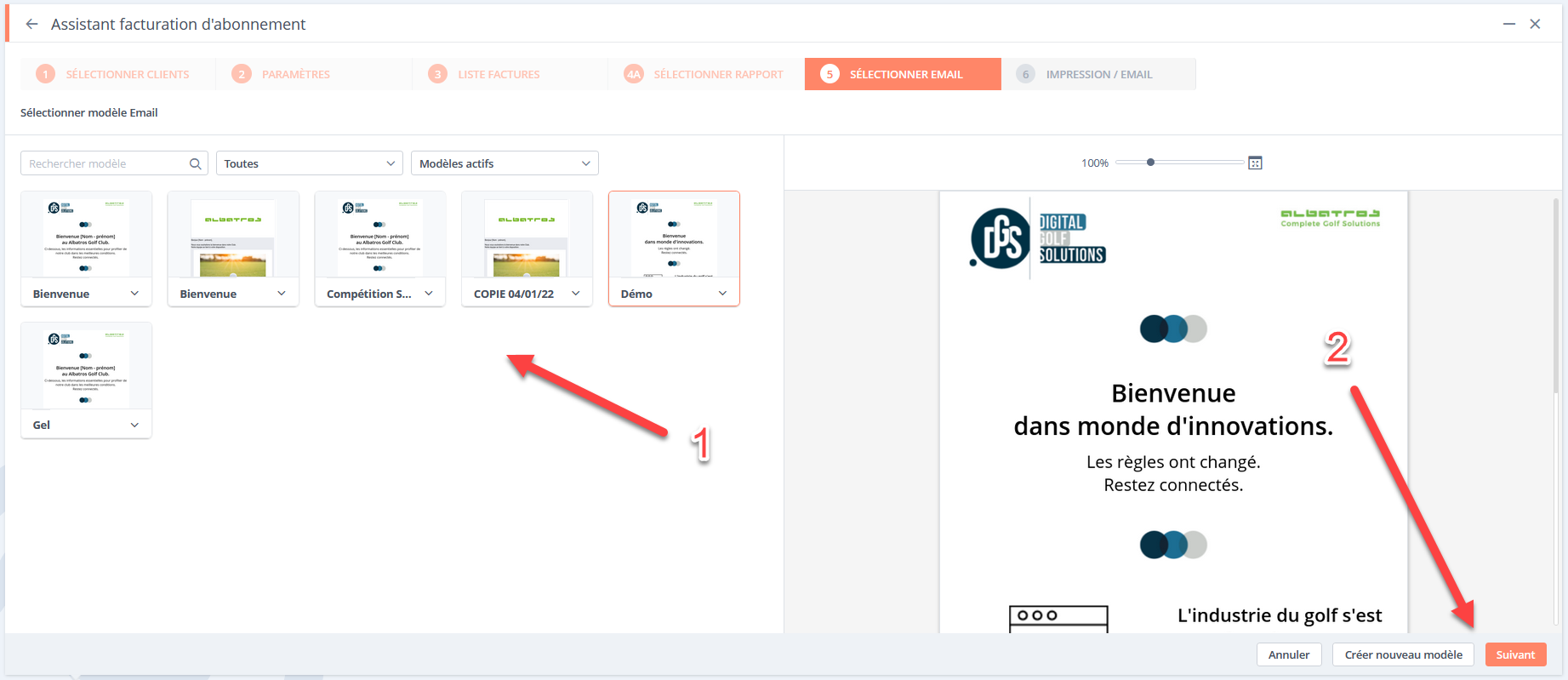Image resolution: width=1568 pixels, height=680 pixels.
Task: Click the search magnifier icon in Rechercher modèle
Action: pos(195,163)
